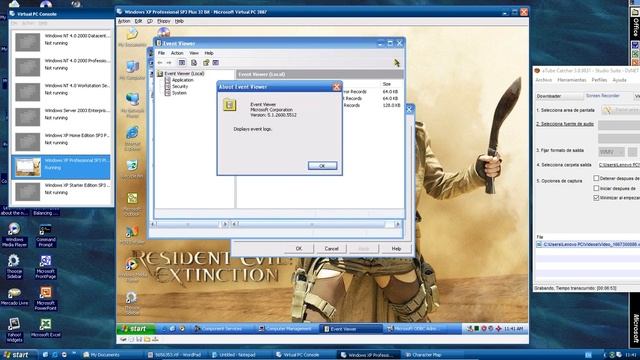Screen dimensions: 640x360
Task: Open aTube Catcher Archivo menu
Action: (x=543, y=80)
